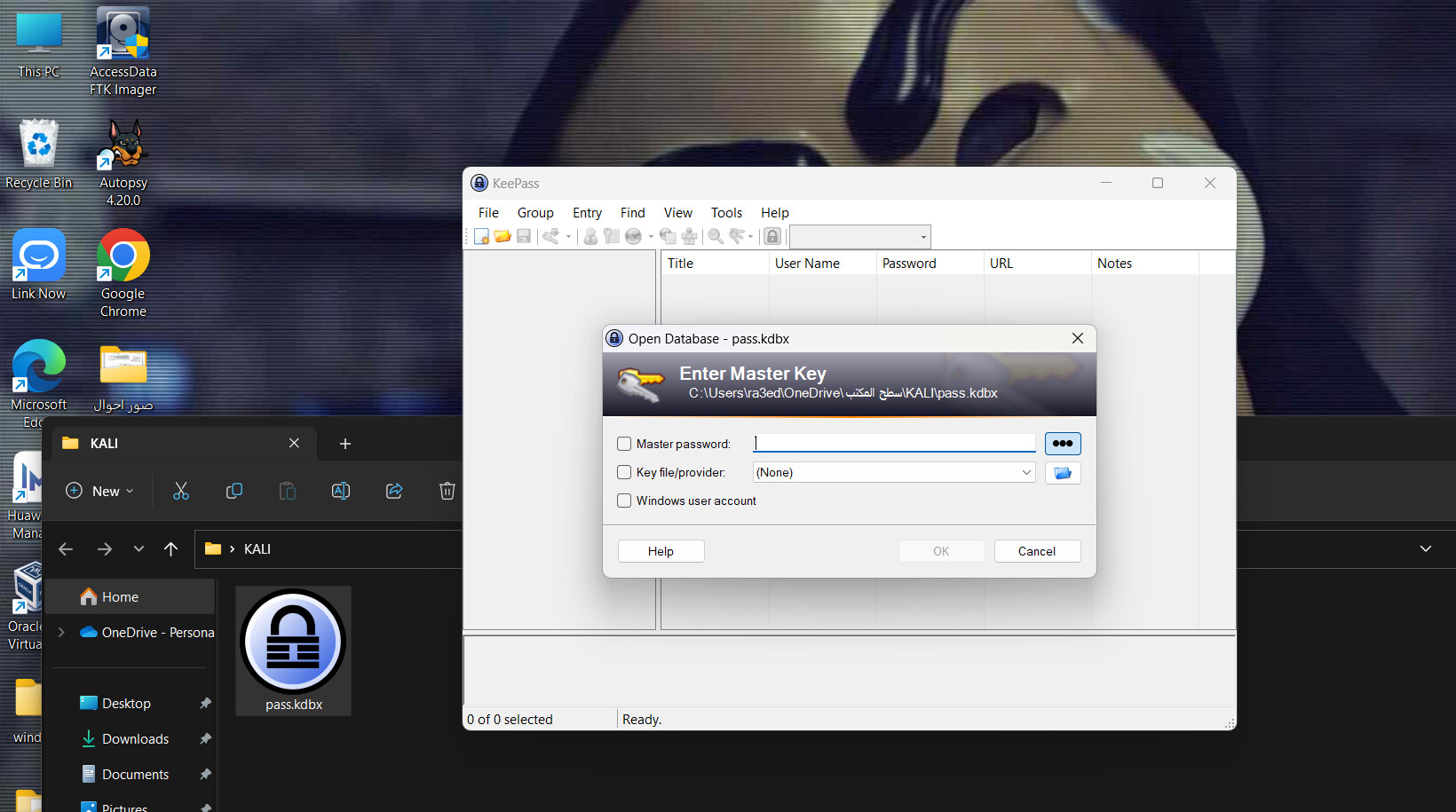This screenshot has height=812, width=1456.
Task: Add a new tab in File Explorer
Action: 345,444
